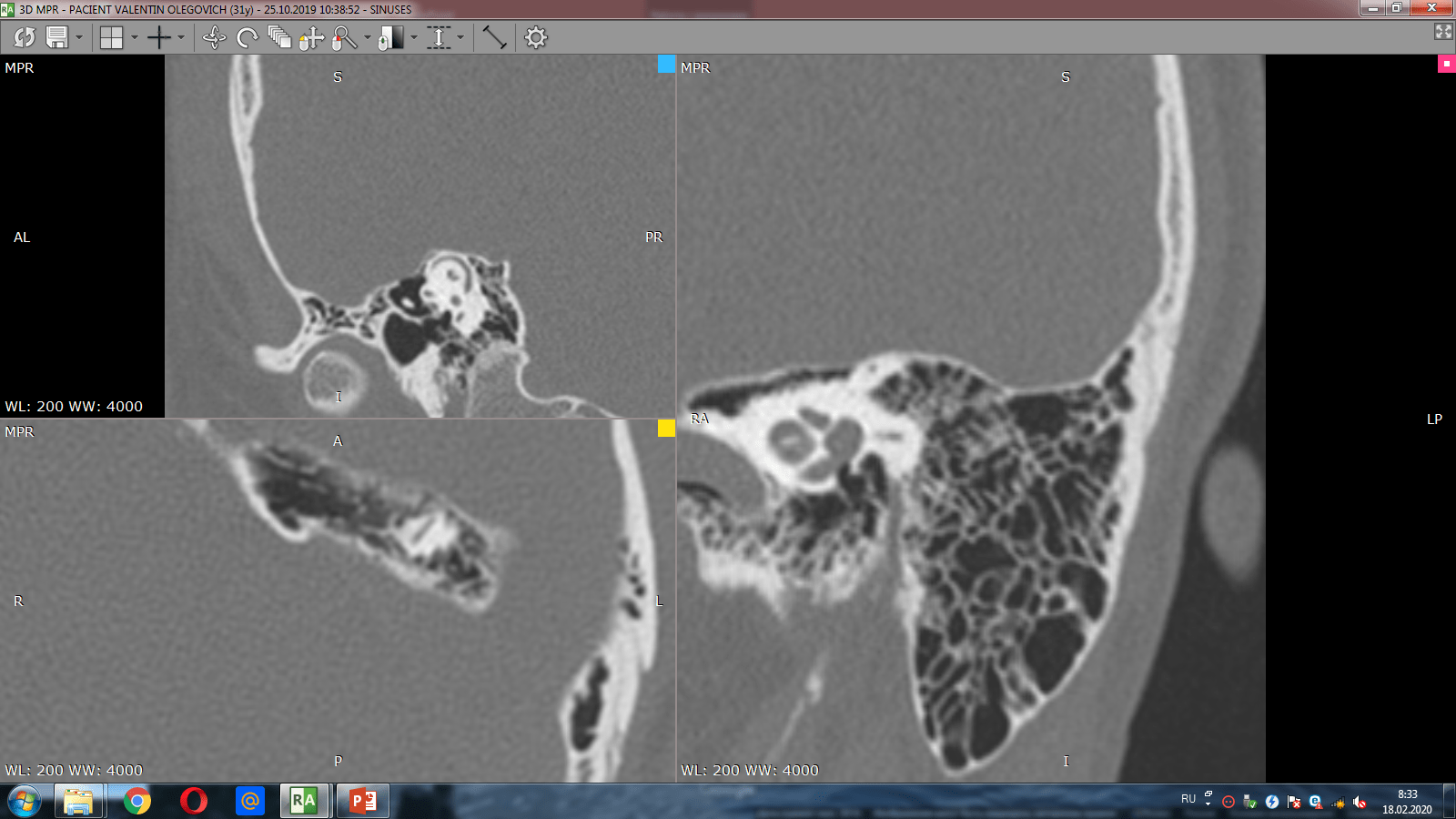Click the curved arrow rotate tool

247,37
